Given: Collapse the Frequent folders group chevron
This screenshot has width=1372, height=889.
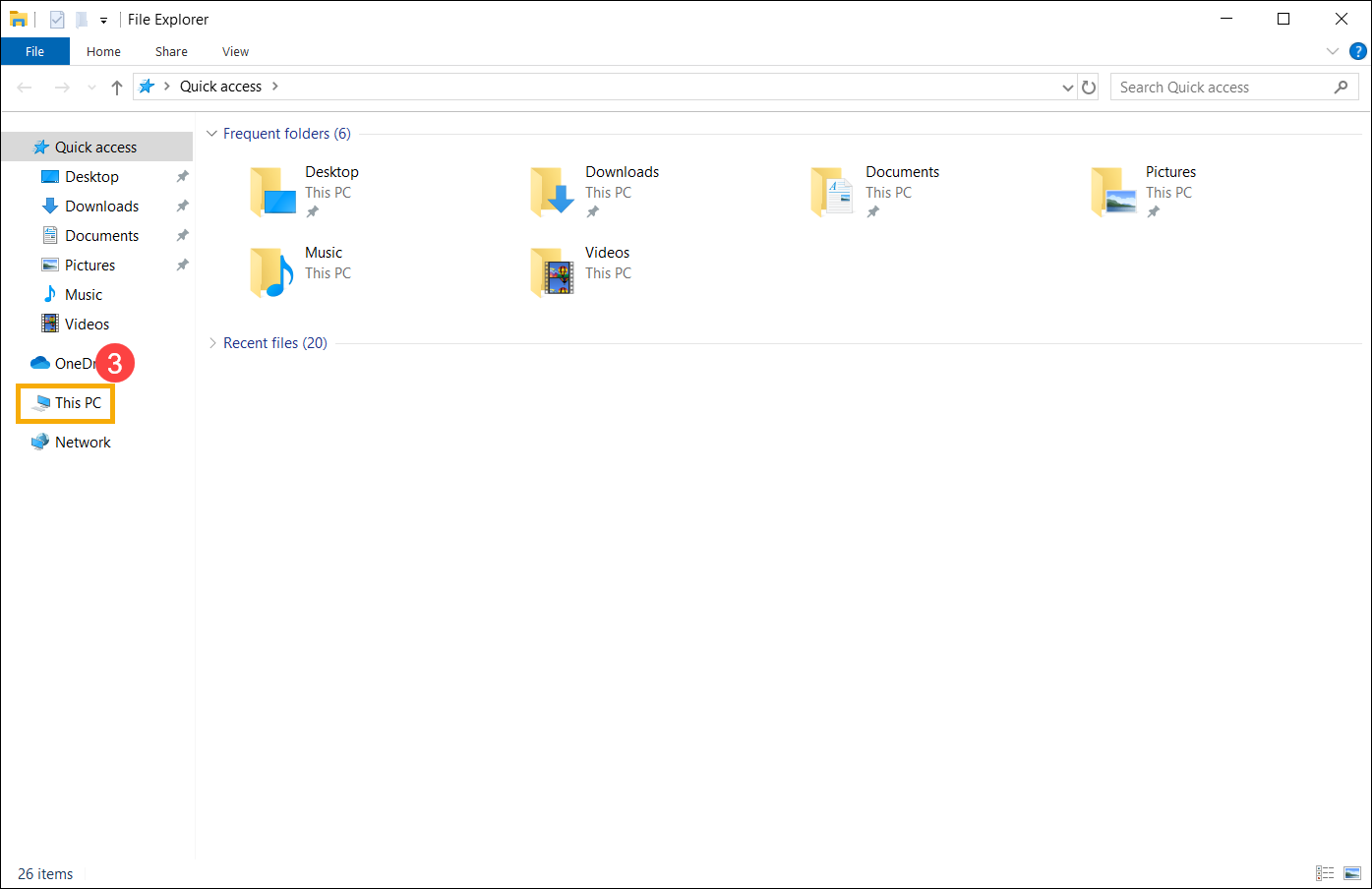Looking at the screenshot, I should click(211, 134).
